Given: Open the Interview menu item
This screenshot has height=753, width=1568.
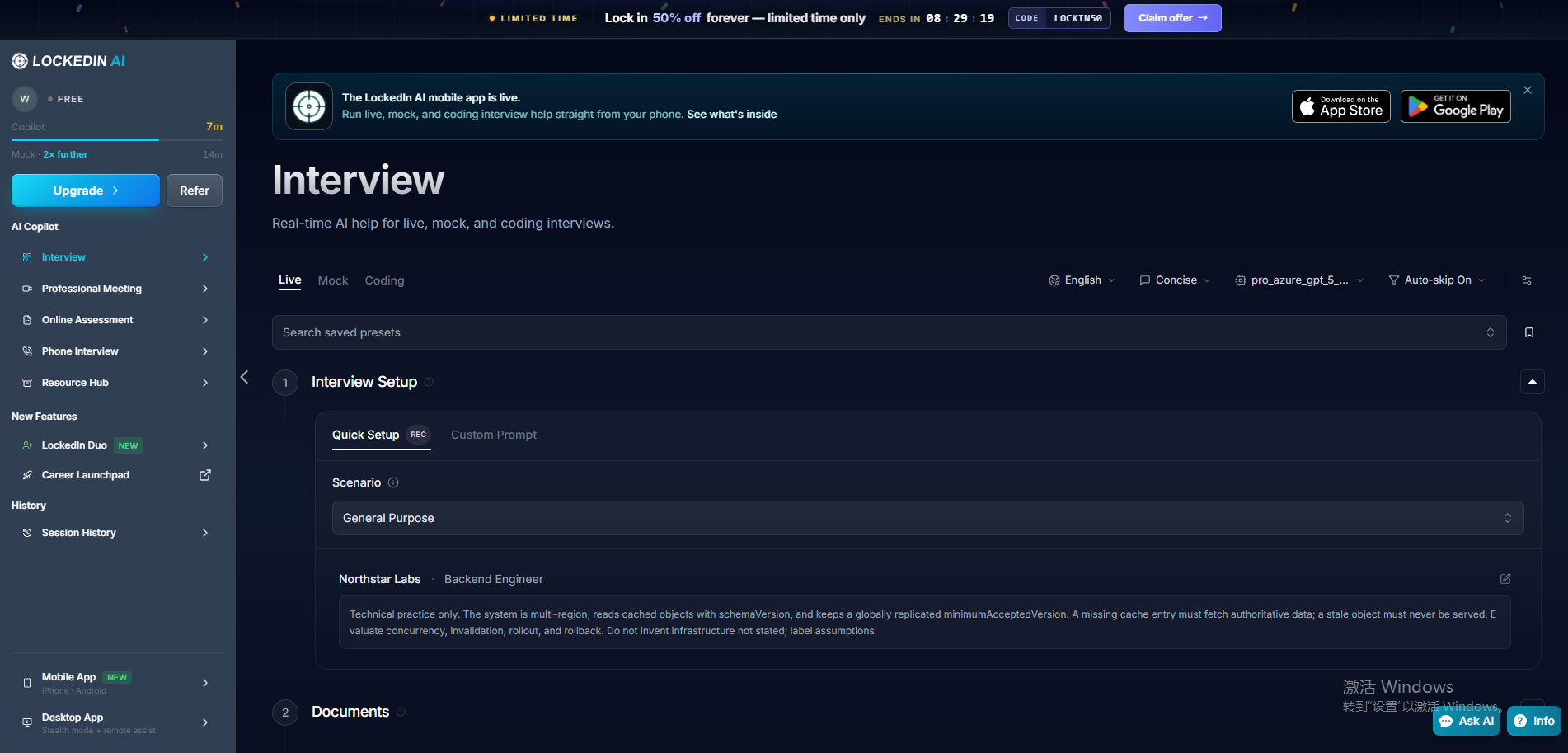Looking at the screenshot, I should [116, 257].
